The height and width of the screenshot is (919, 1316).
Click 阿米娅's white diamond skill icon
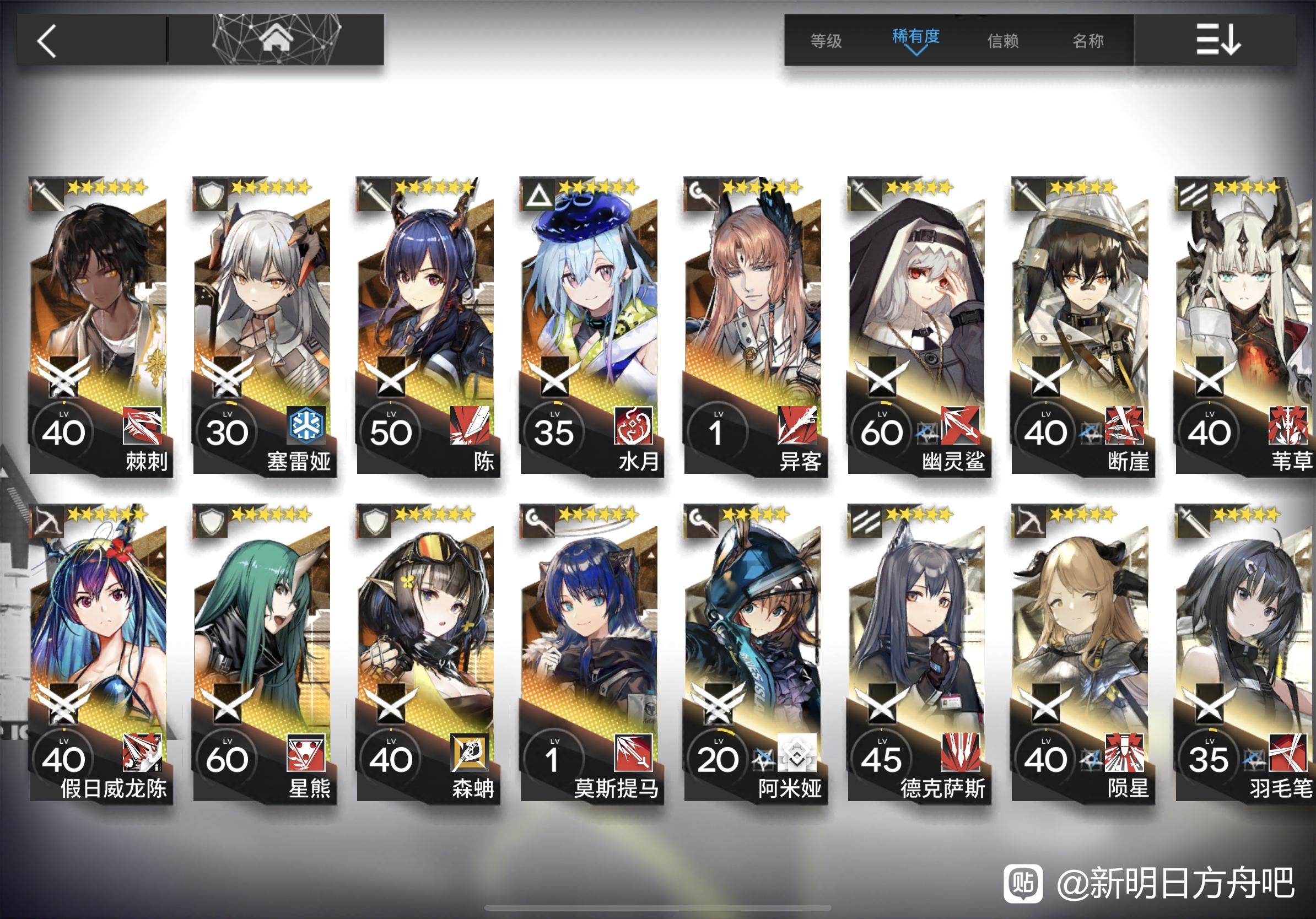click(797, 752)
